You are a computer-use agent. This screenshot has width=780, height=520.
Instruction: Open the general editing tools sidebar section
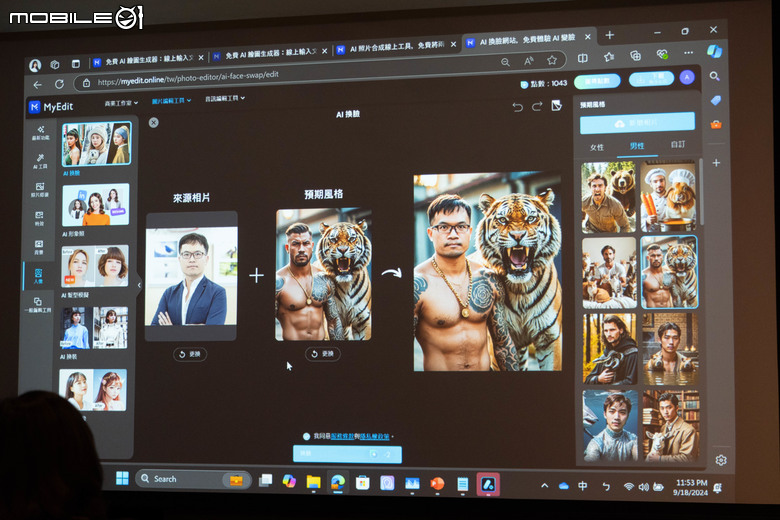click(x=38, y=305)
